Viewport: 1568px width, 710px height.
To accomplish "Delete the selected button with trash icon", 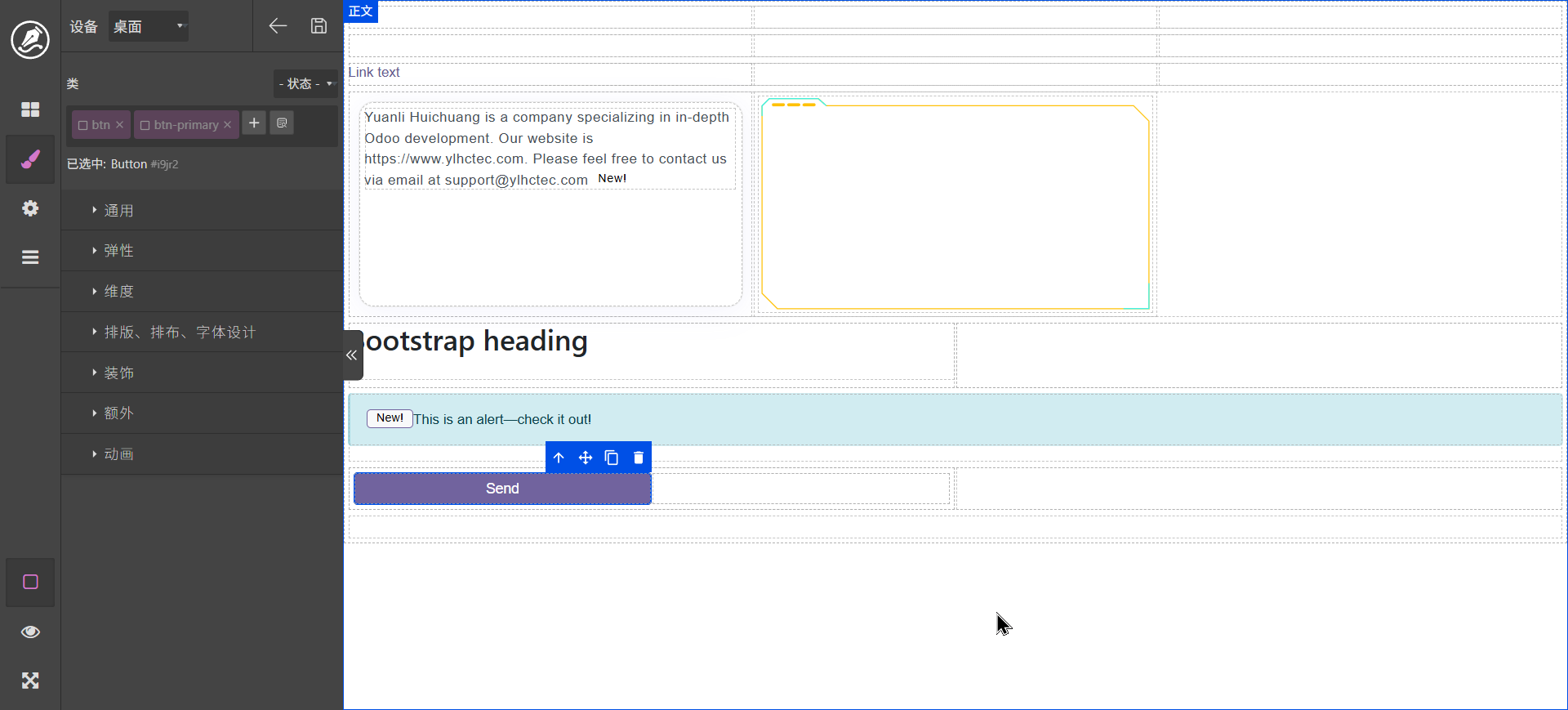I will click(x=639, y=458).
